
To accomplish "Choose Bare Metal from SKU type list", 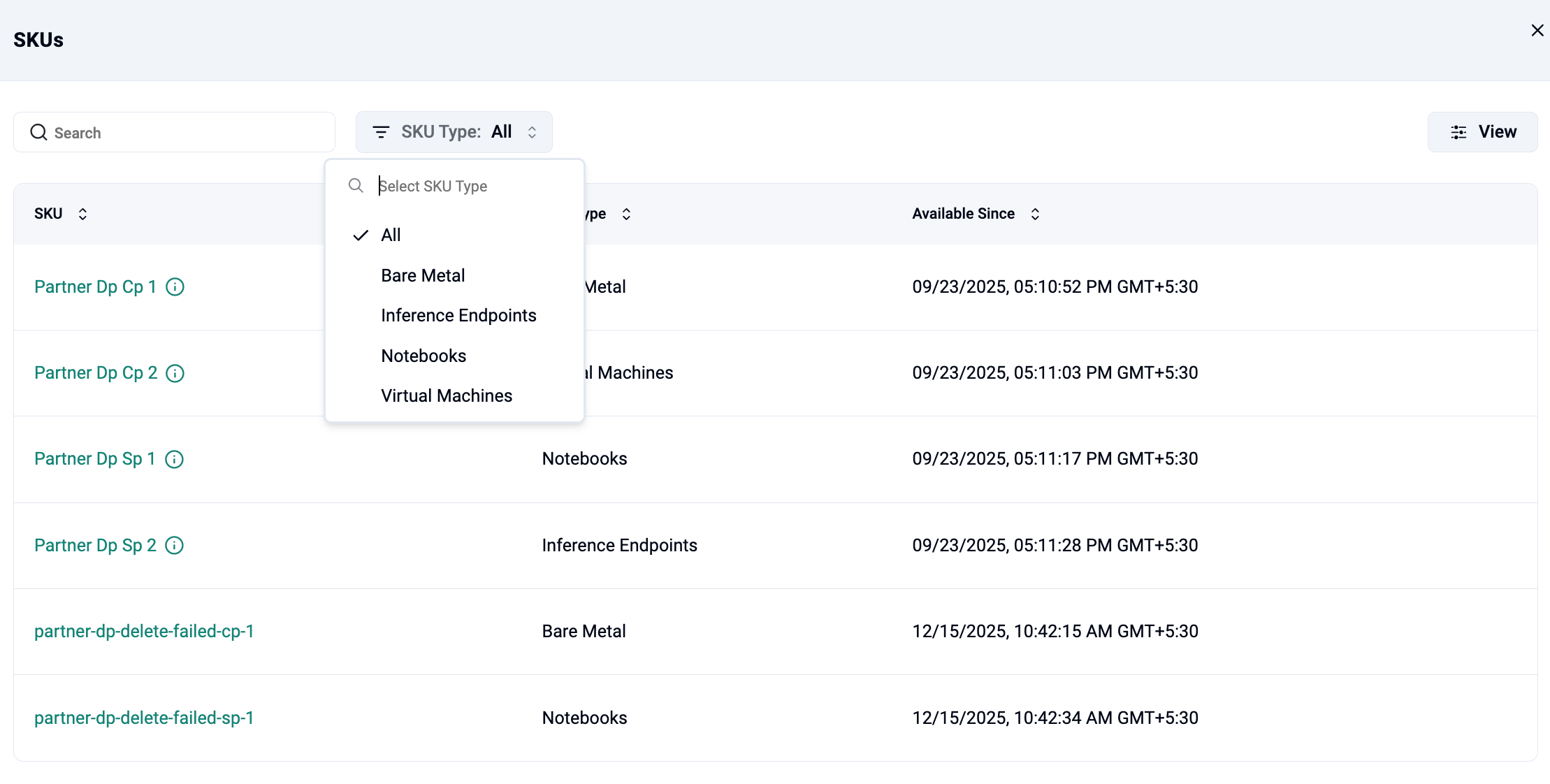I will pos(423,275).
